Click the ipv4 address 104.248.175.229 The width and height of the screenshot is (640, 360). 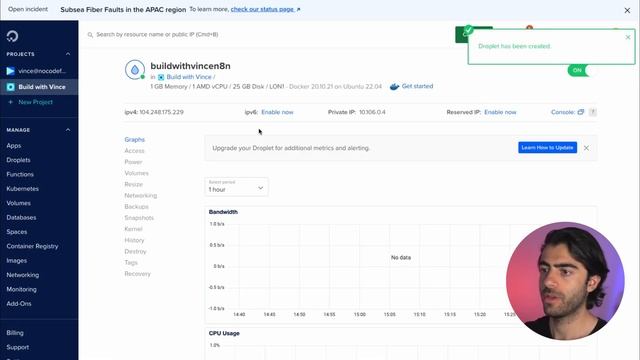point(161,112)
